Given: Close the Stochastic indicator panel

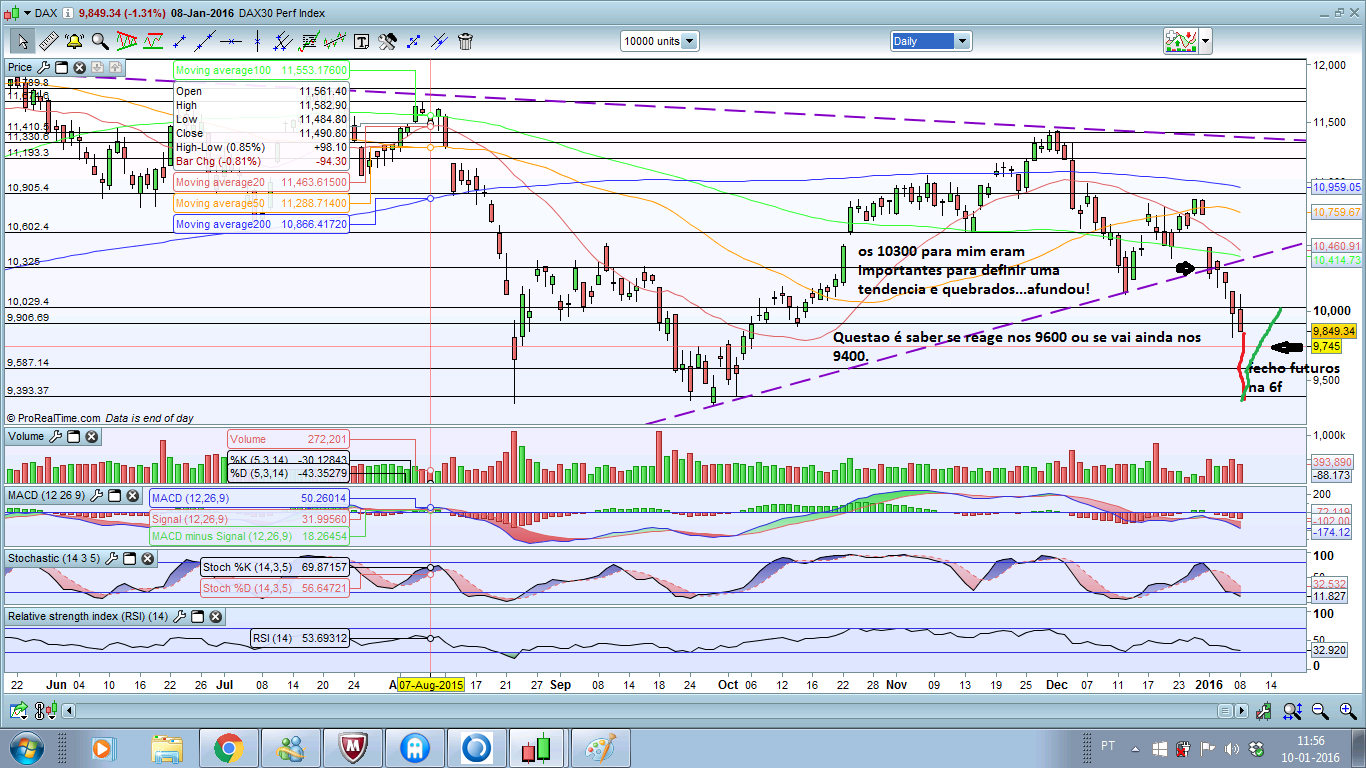Looking at the screenshot, I should click(148, 557).
